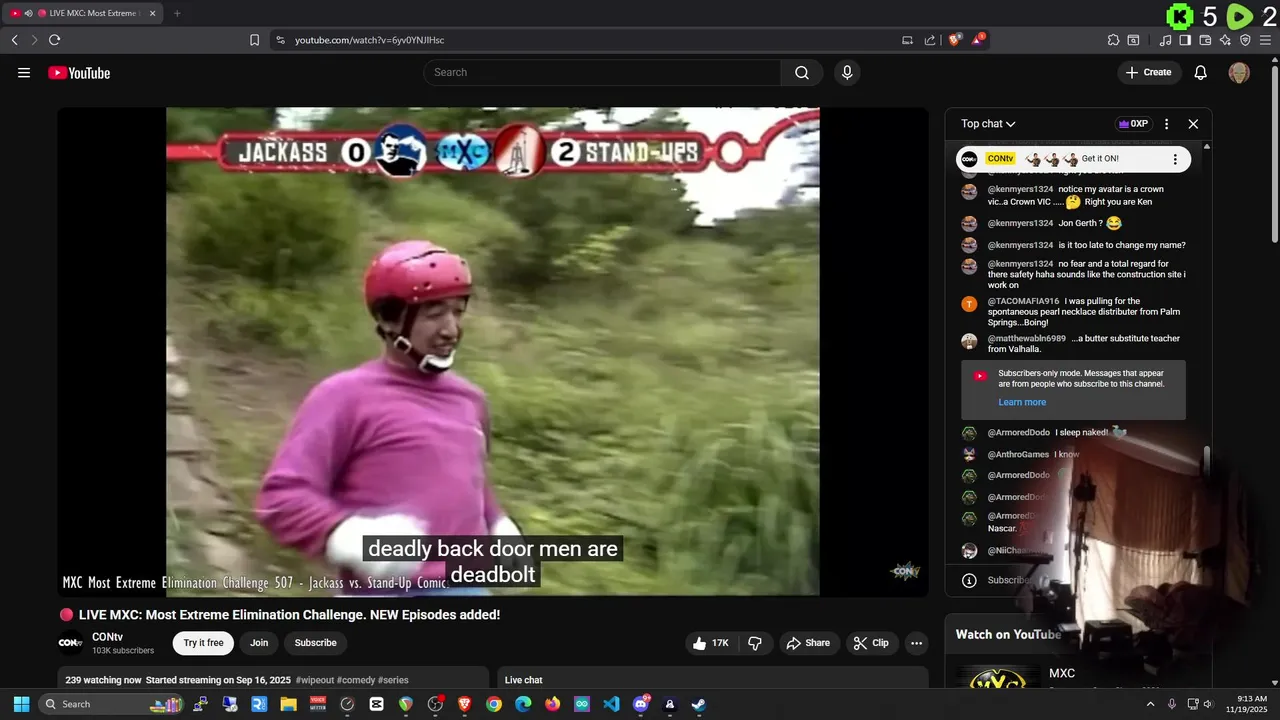Image resolution: width=1280 pixels, height=720 pixels.
Task: Click the YouTube search input field
Action: click(602, 72)
